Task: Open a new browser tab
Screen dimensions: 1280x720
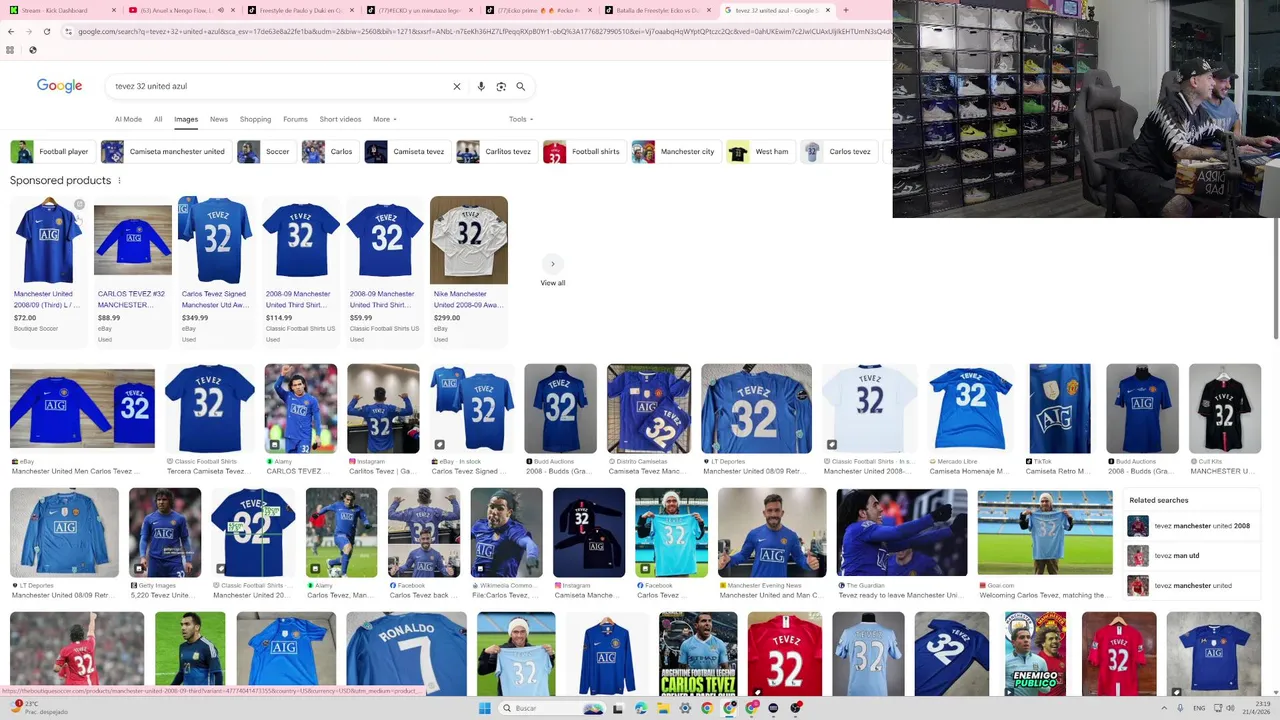Action: point(845,10)
